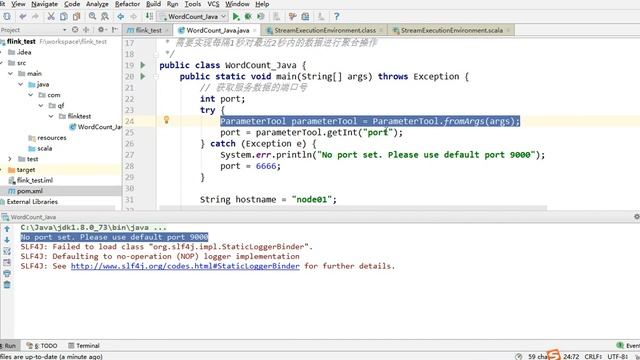The width and height of the screenshot is (640, 360).
Task: Click the Help question mark icon
Action: [336, 17]
